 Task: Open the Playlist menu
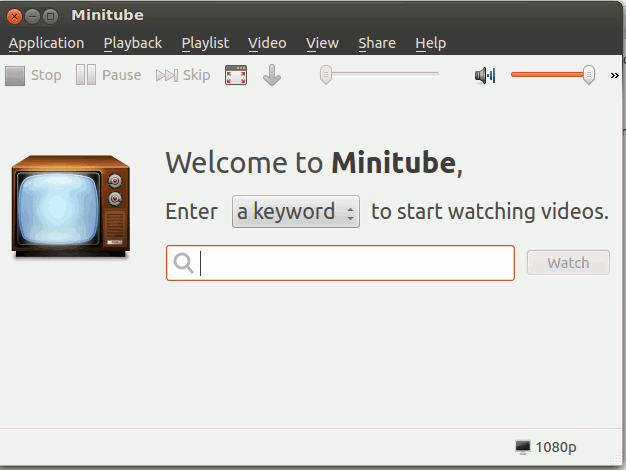point(205,43)
